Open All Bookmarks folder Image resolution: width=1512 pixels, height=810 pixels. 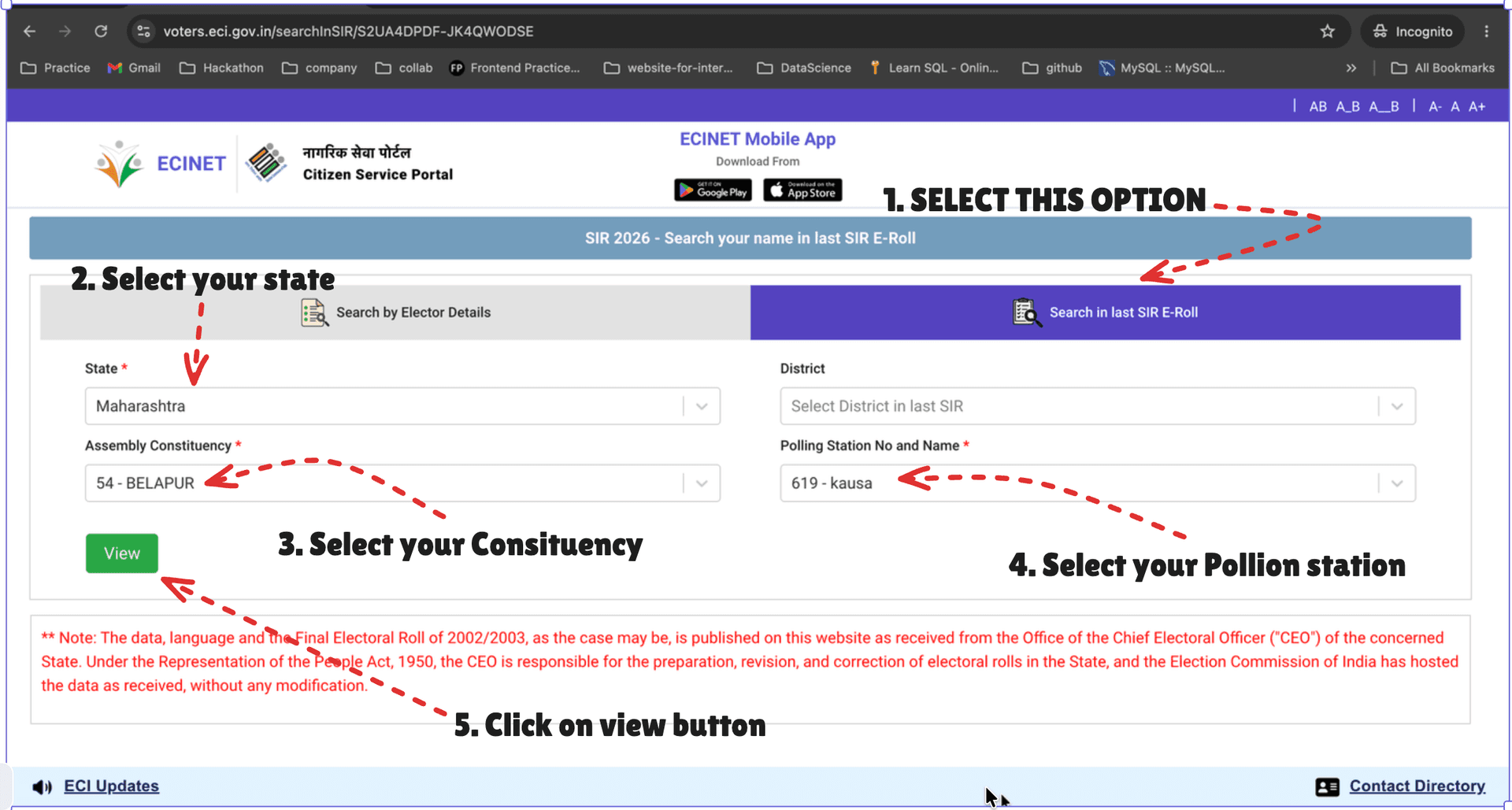(1443, 68)
